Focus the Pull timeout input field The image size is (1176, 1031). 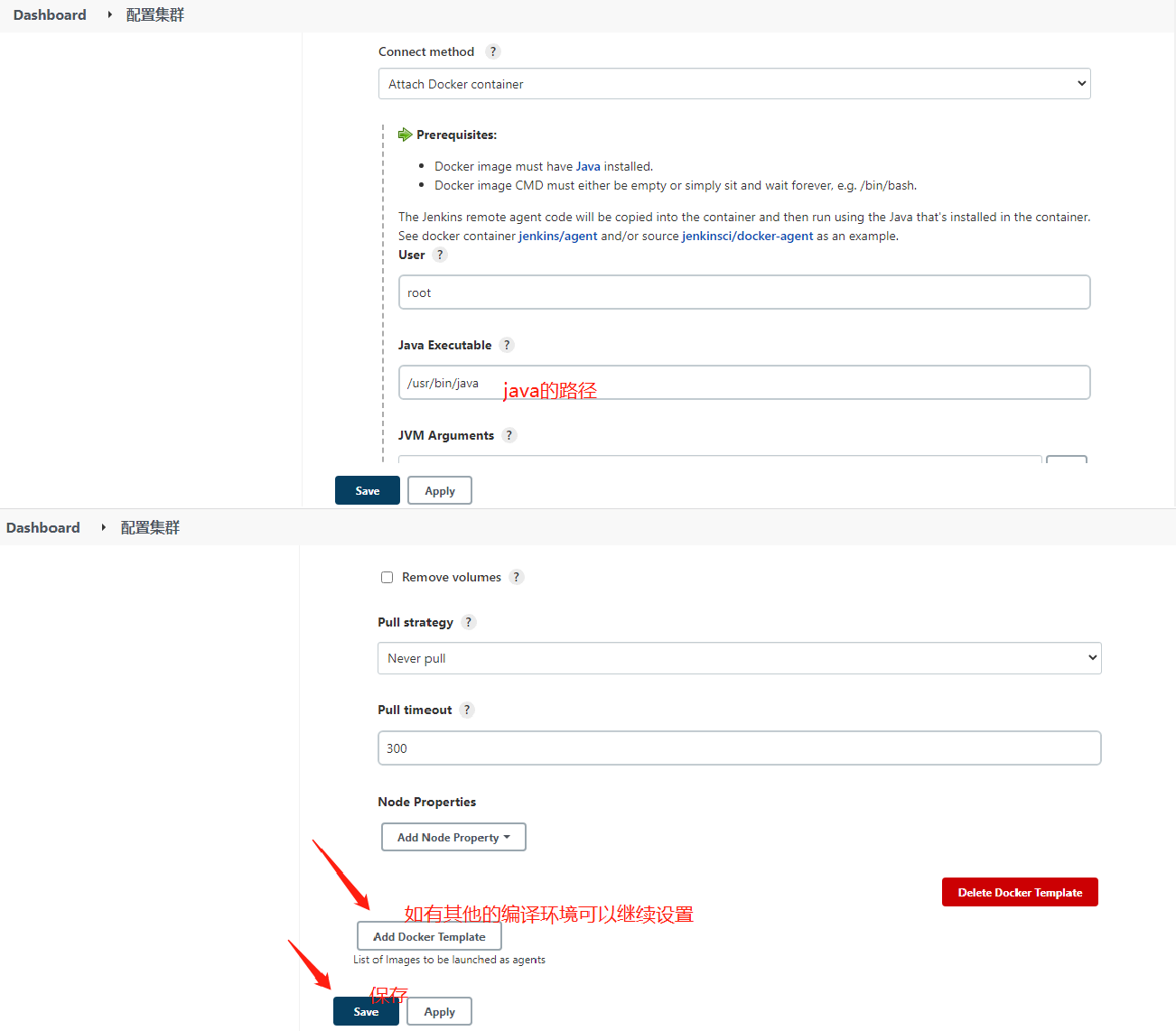click(739, 748)
